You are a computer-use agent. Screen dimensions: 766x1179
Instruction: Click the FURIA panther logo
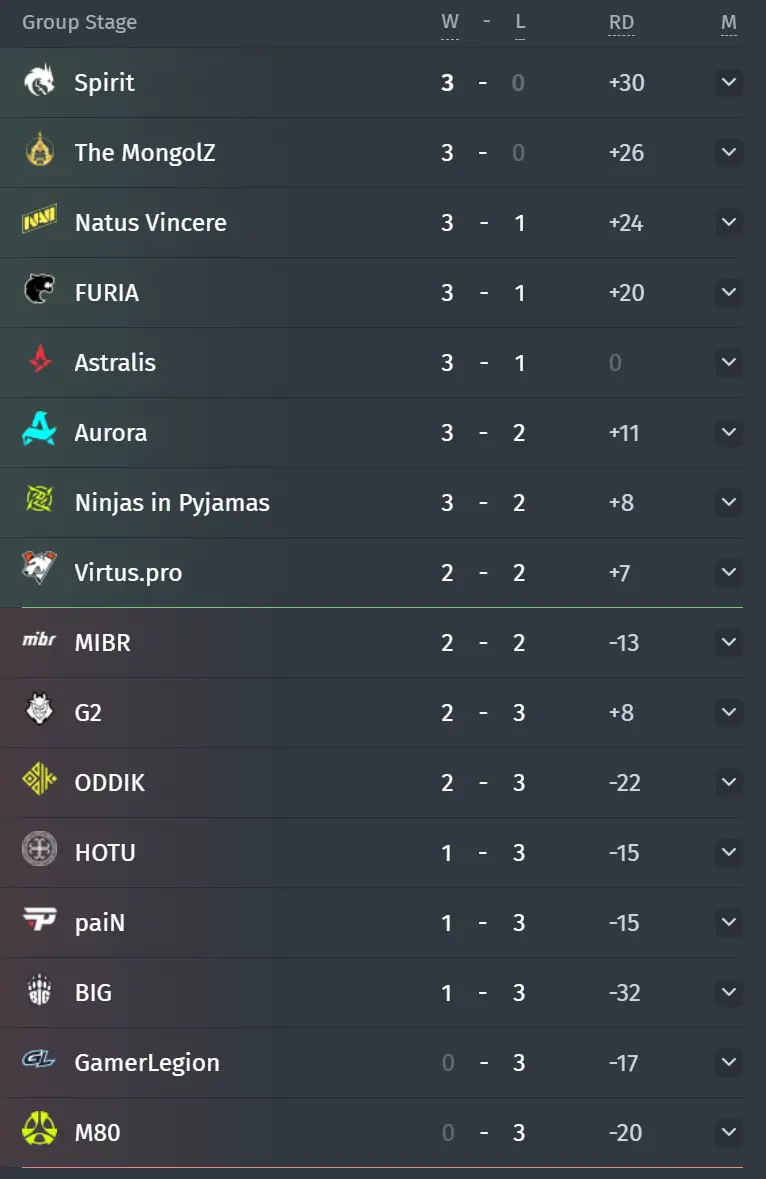pos(39,291)
